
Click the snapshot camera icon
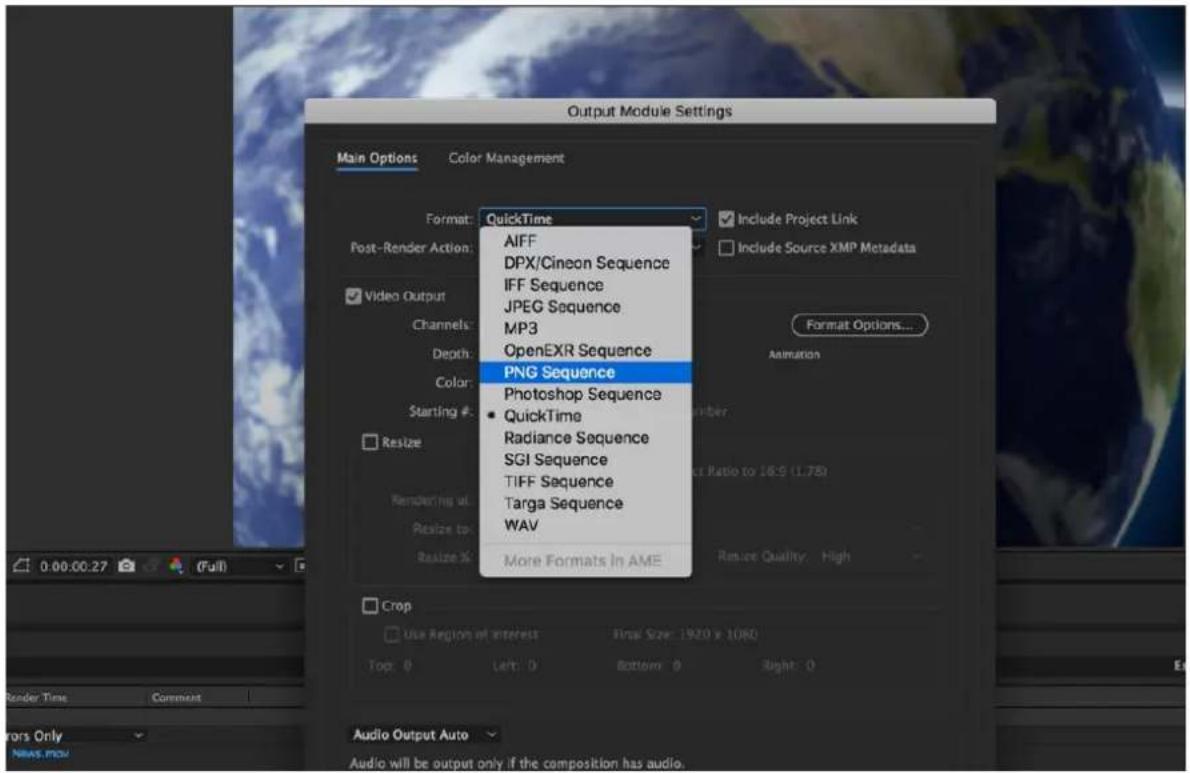pyautogui.click(x=128, y=566)
